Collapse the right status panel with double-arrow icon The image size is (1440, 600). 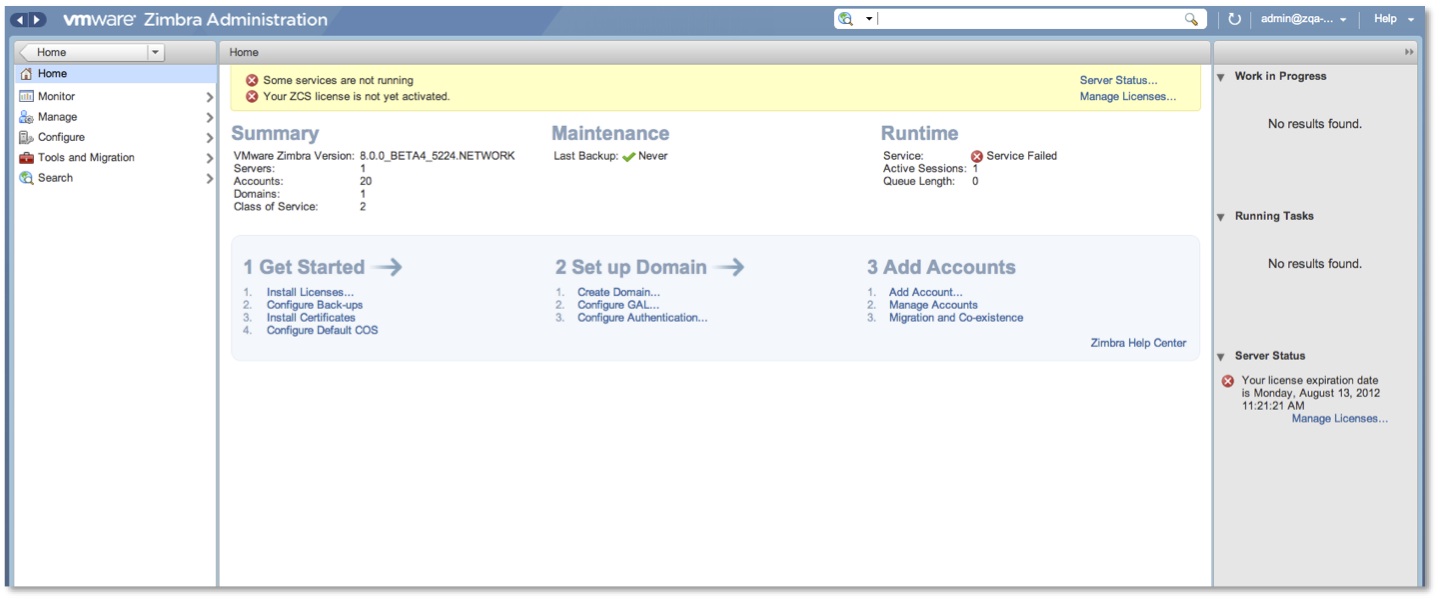(1410, 52)
